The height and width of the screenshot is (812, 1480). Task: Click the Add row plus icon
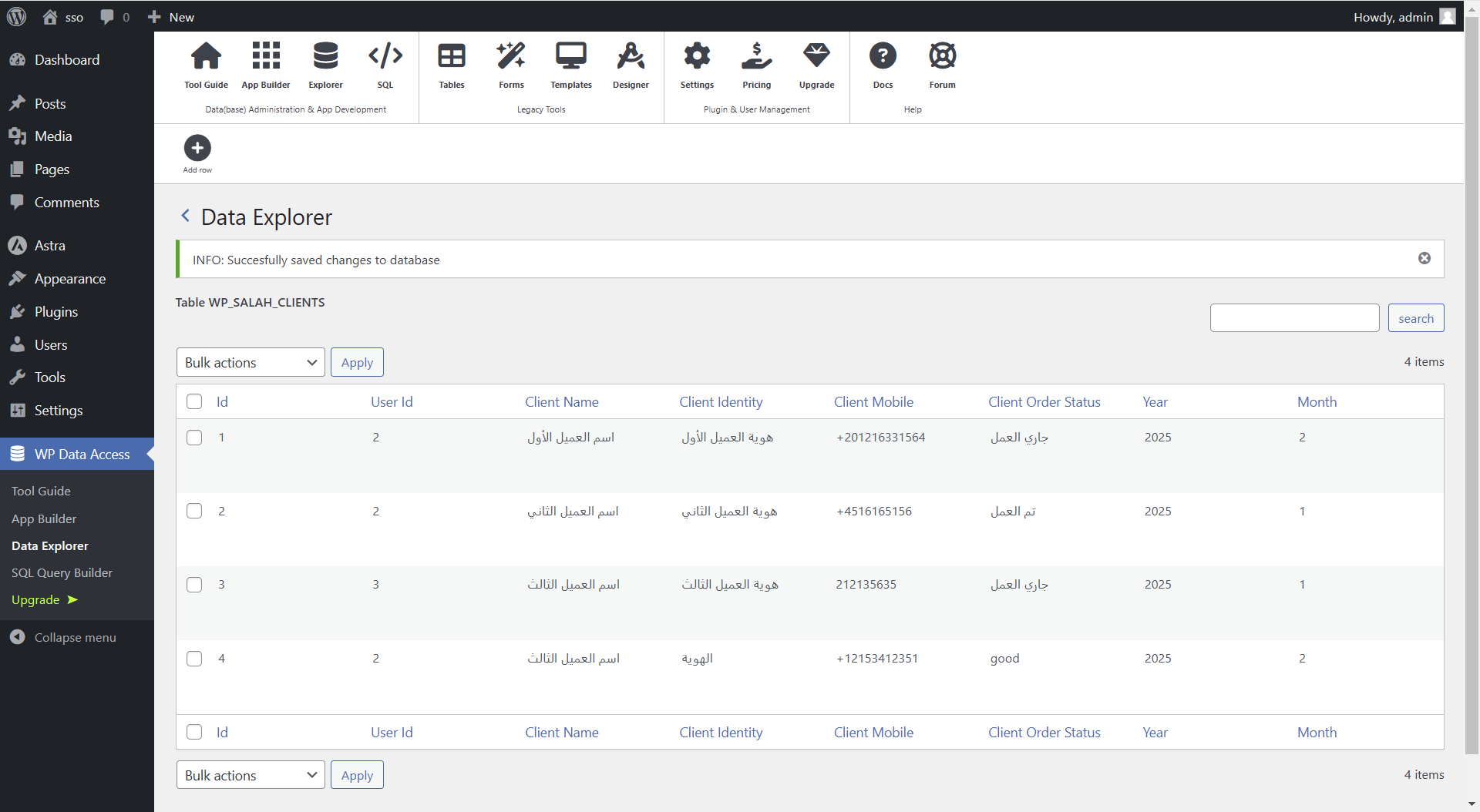coord(197,148)
